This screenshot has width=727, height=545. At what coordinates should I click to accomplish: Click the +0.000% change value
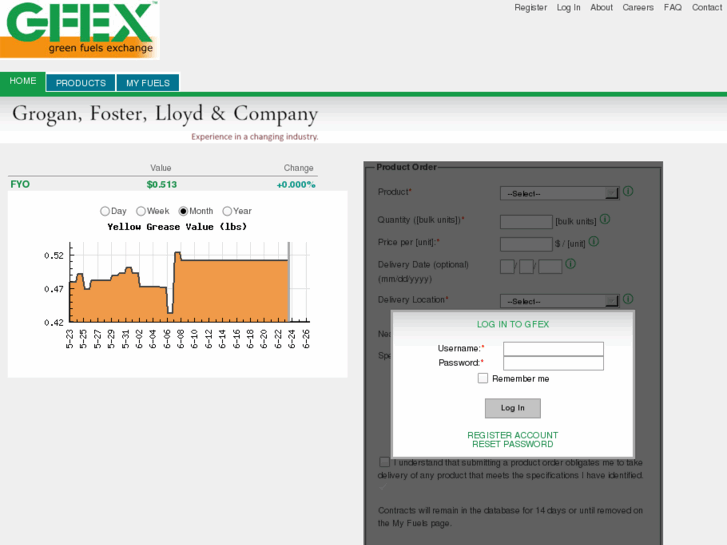tap(296, 185)
